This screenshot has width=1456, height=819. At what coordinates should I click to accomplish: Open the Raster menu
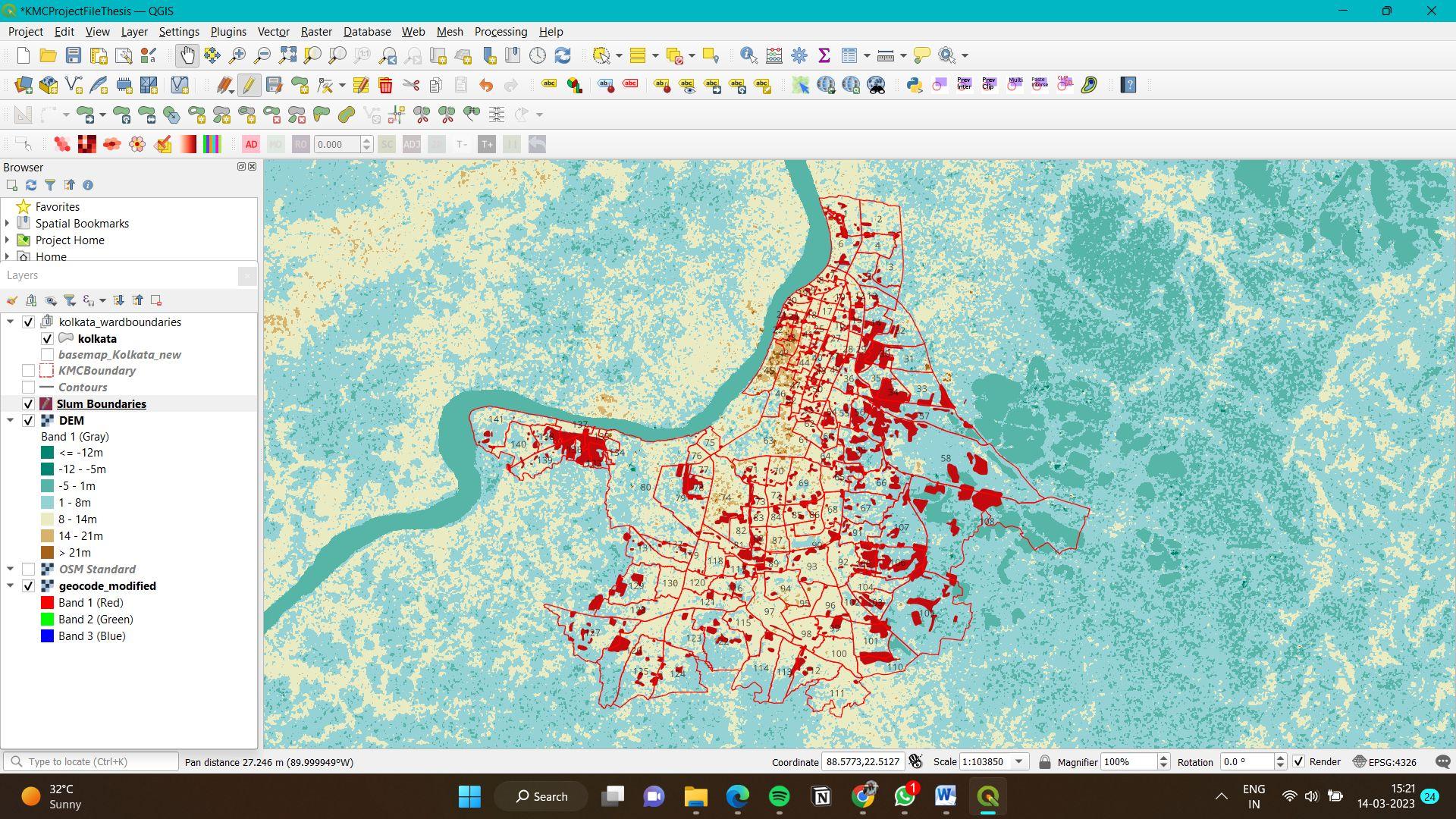click(315, 32)
